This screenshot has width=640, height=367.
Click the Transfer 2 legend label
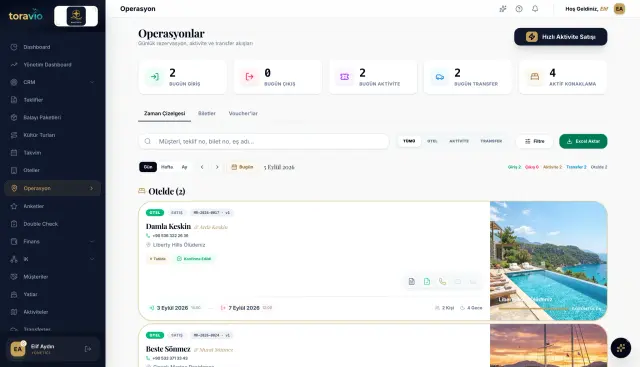point(576,167)
